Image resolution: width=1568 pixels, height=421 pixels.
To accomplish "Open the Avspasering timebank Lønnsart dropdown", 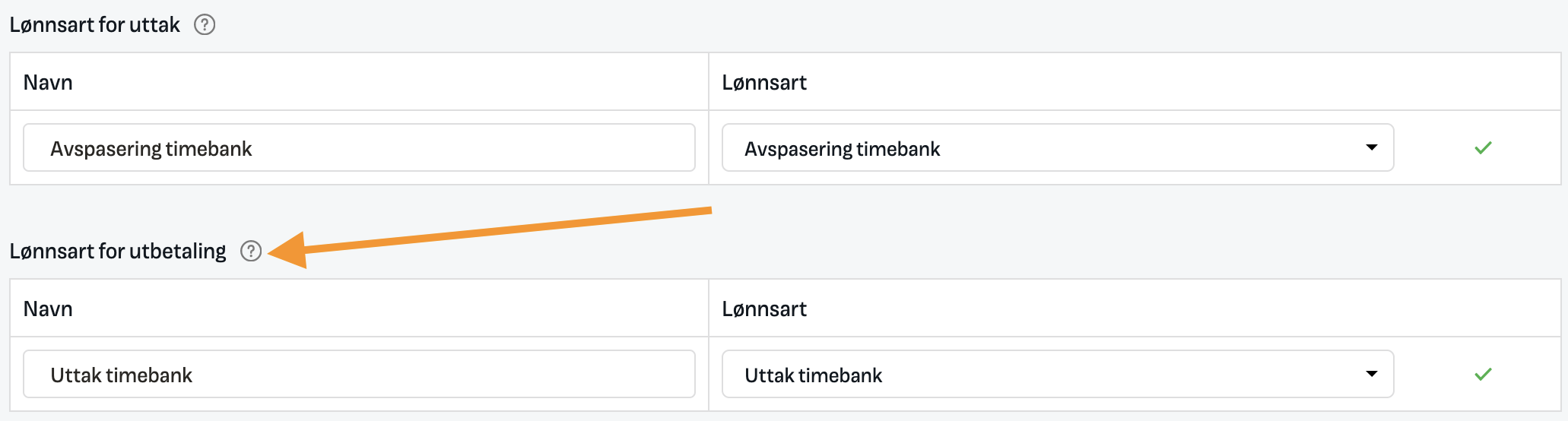I will (1058, 147).
